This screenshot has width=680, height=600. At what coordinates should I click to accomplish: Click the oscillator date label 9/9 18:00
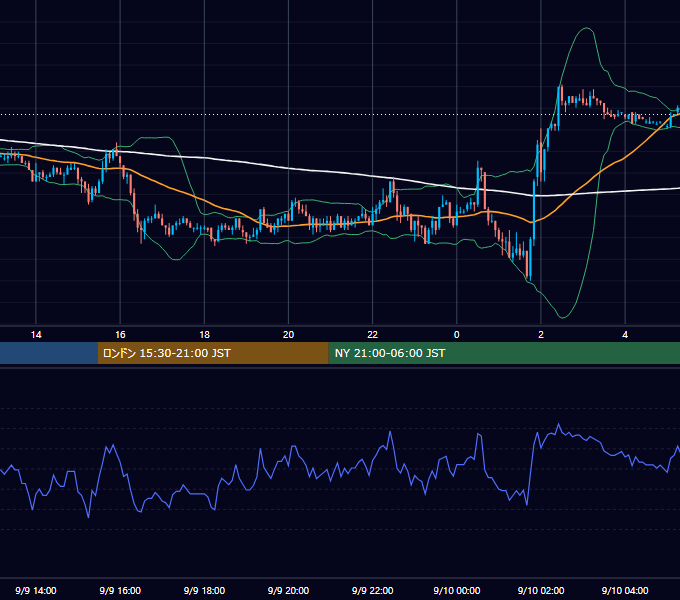pyautogui.click(x=204, y=590)
